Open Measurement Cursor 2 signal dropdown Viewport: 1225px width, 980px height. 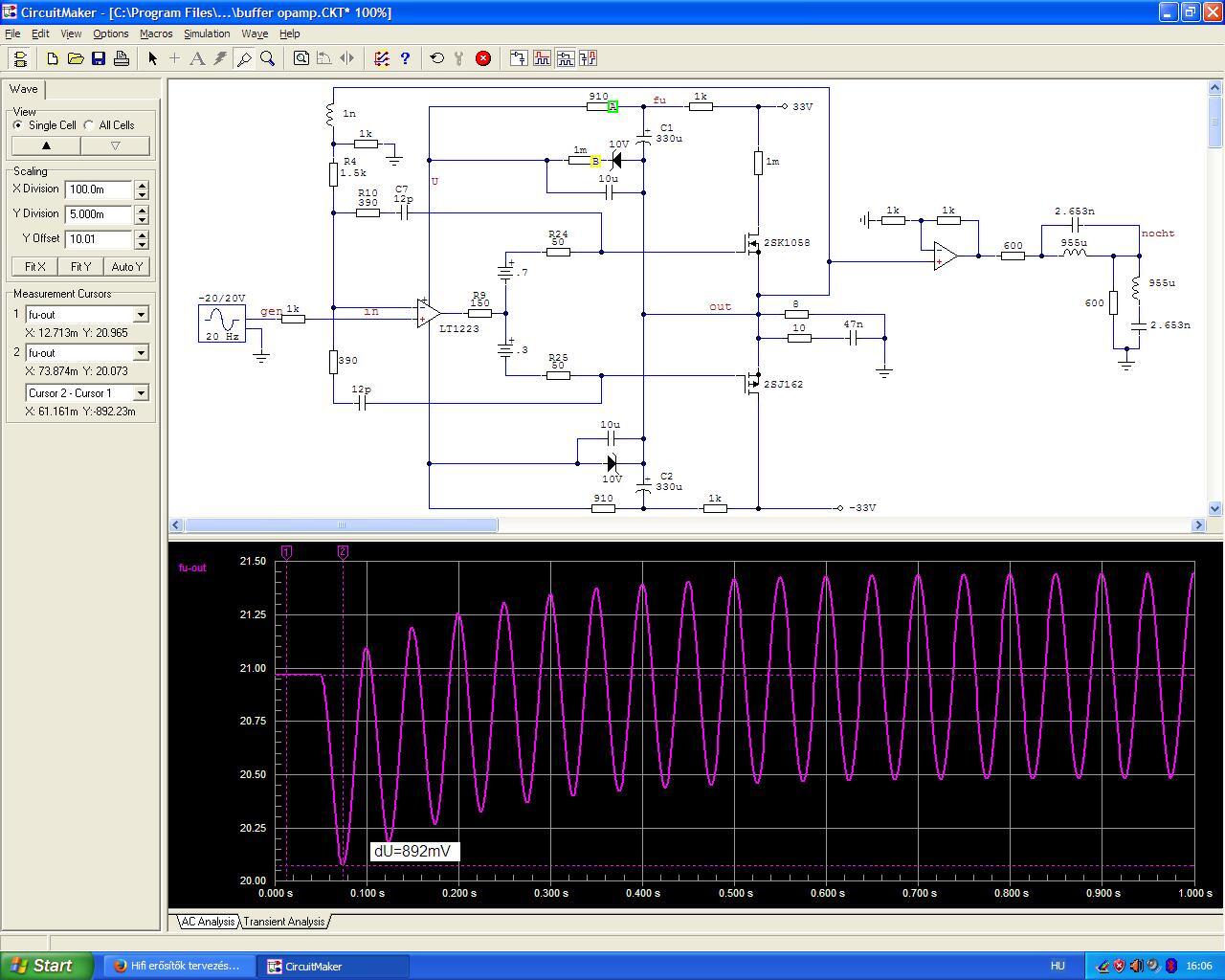pyautogui.click(x=141, y=353)
